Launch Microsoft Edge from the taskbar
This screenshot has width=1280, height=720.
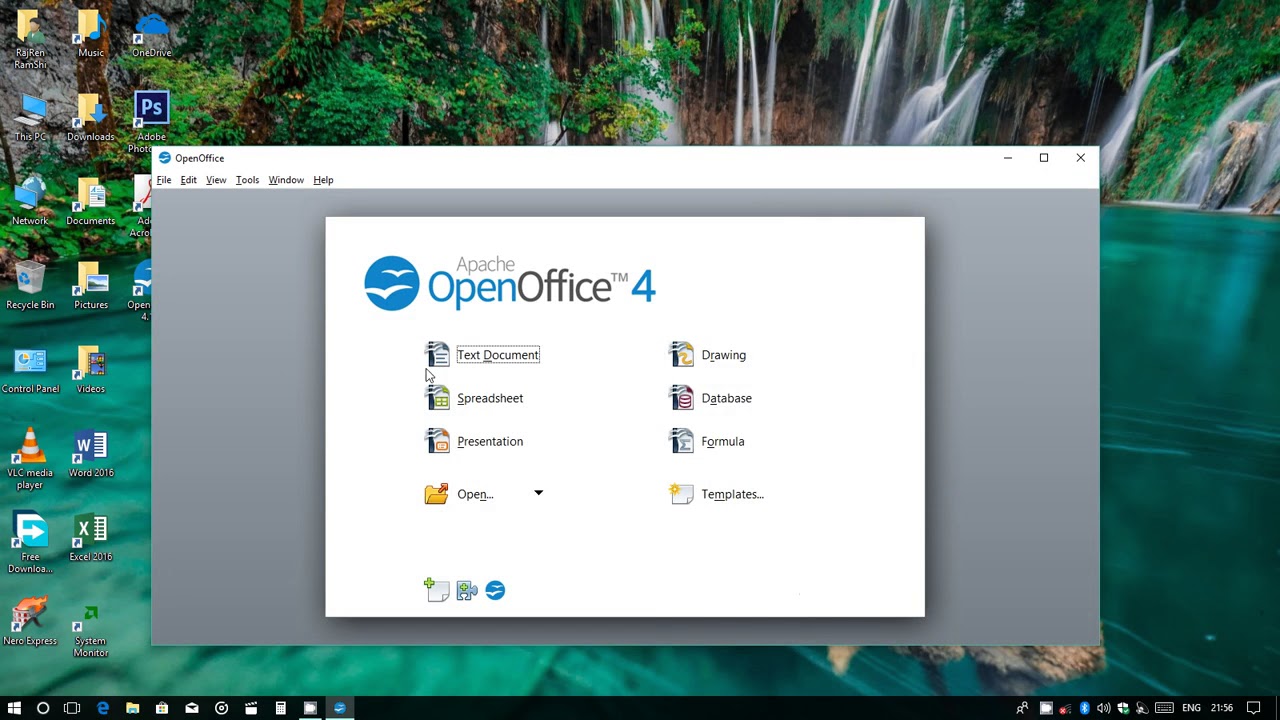(102, 708)
